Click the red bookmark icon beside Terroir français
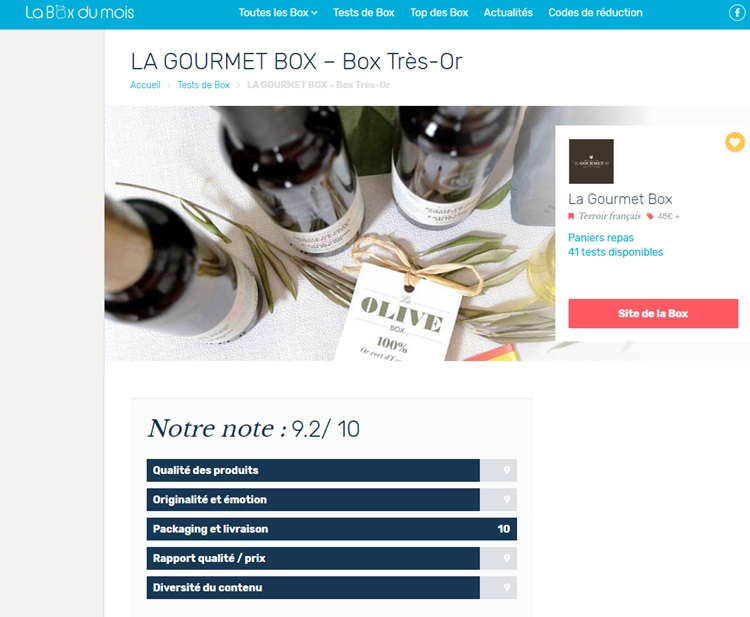Image resolution: width=750 pixels, height=617 pixels. click(571, 216)
